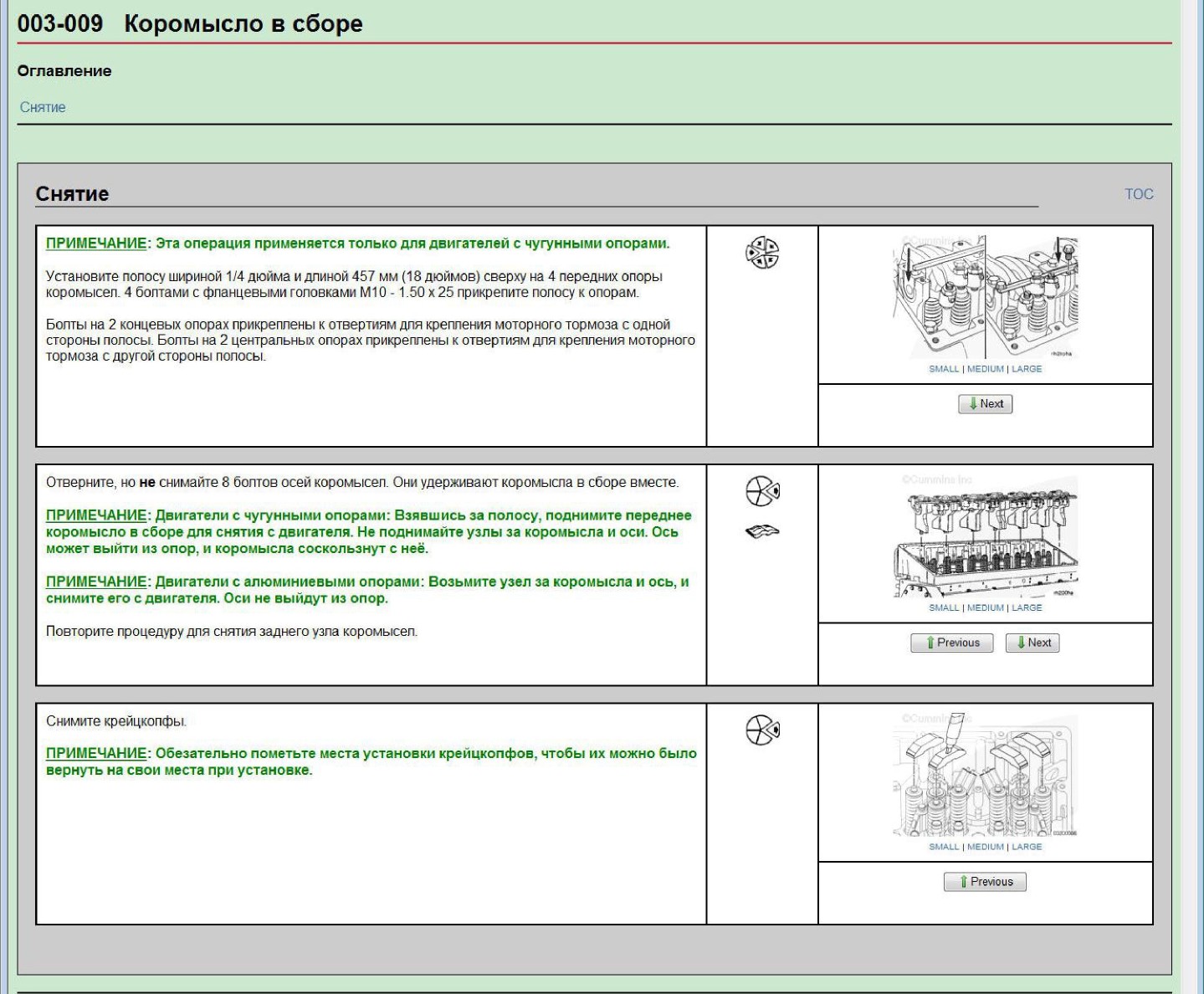Viewport: 1204px width, 994px height.
Task: Select LARGE size for first step image
Action: [1027, 369]
